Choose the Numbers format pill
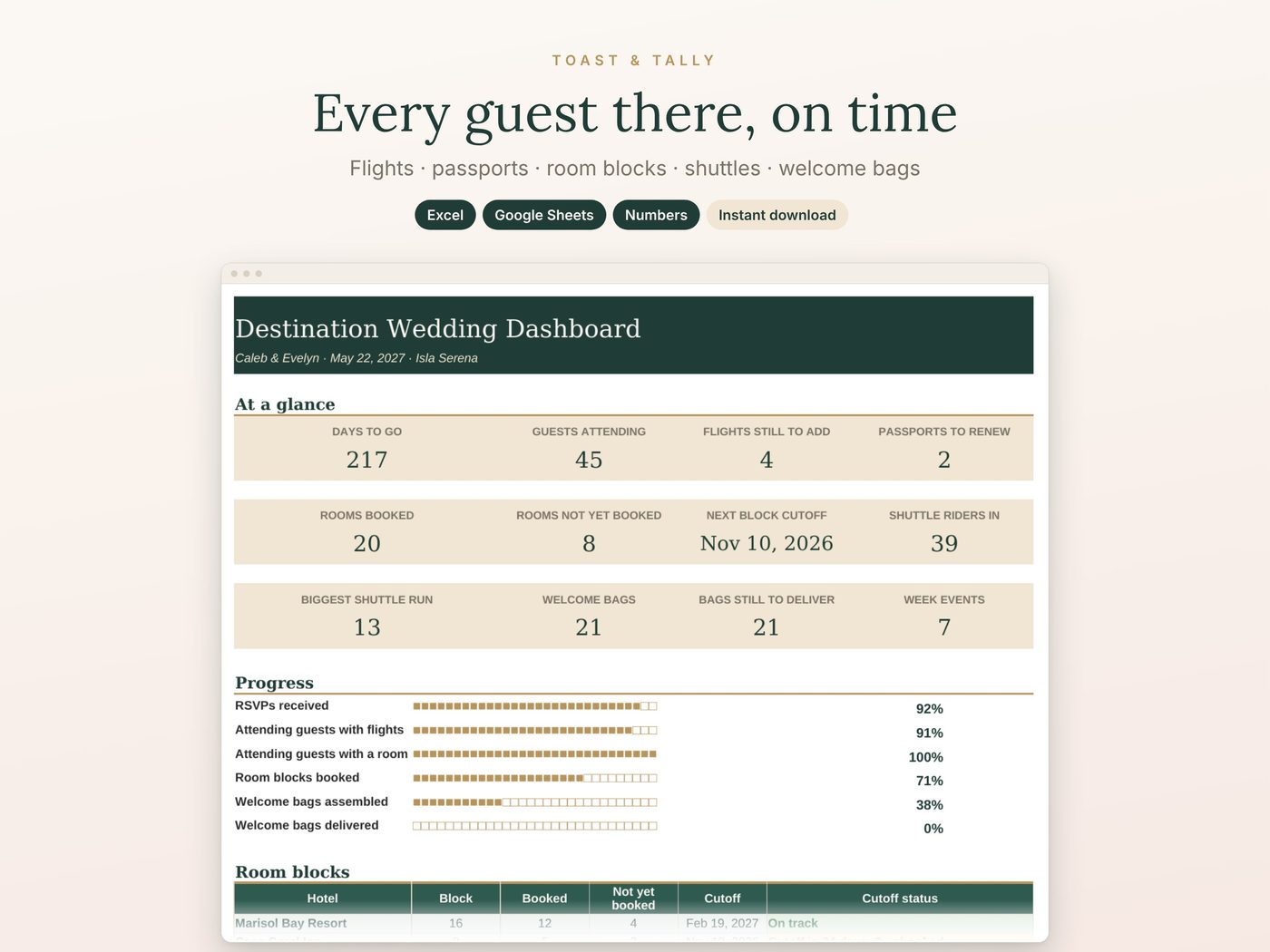Image resolution: width=1270 pixels, height=952 pixels. [656, 215]
